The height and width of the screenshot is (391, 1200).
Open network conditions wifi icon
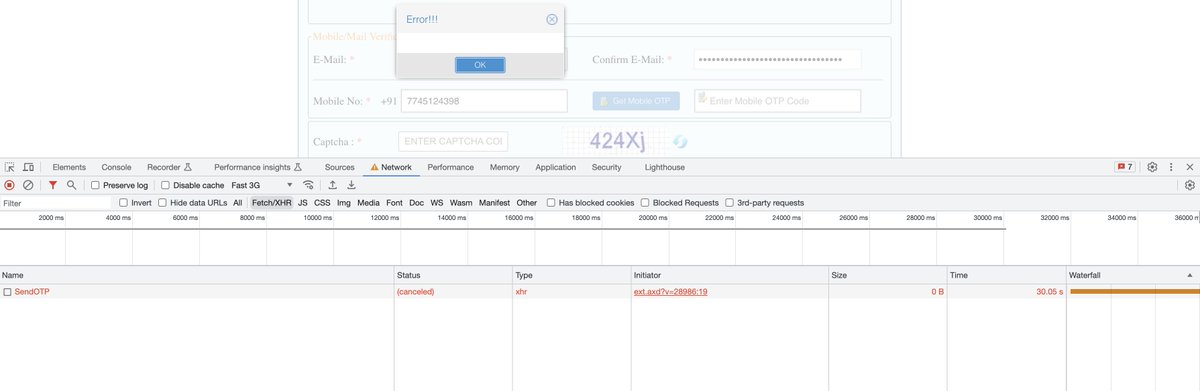(309, 185)
